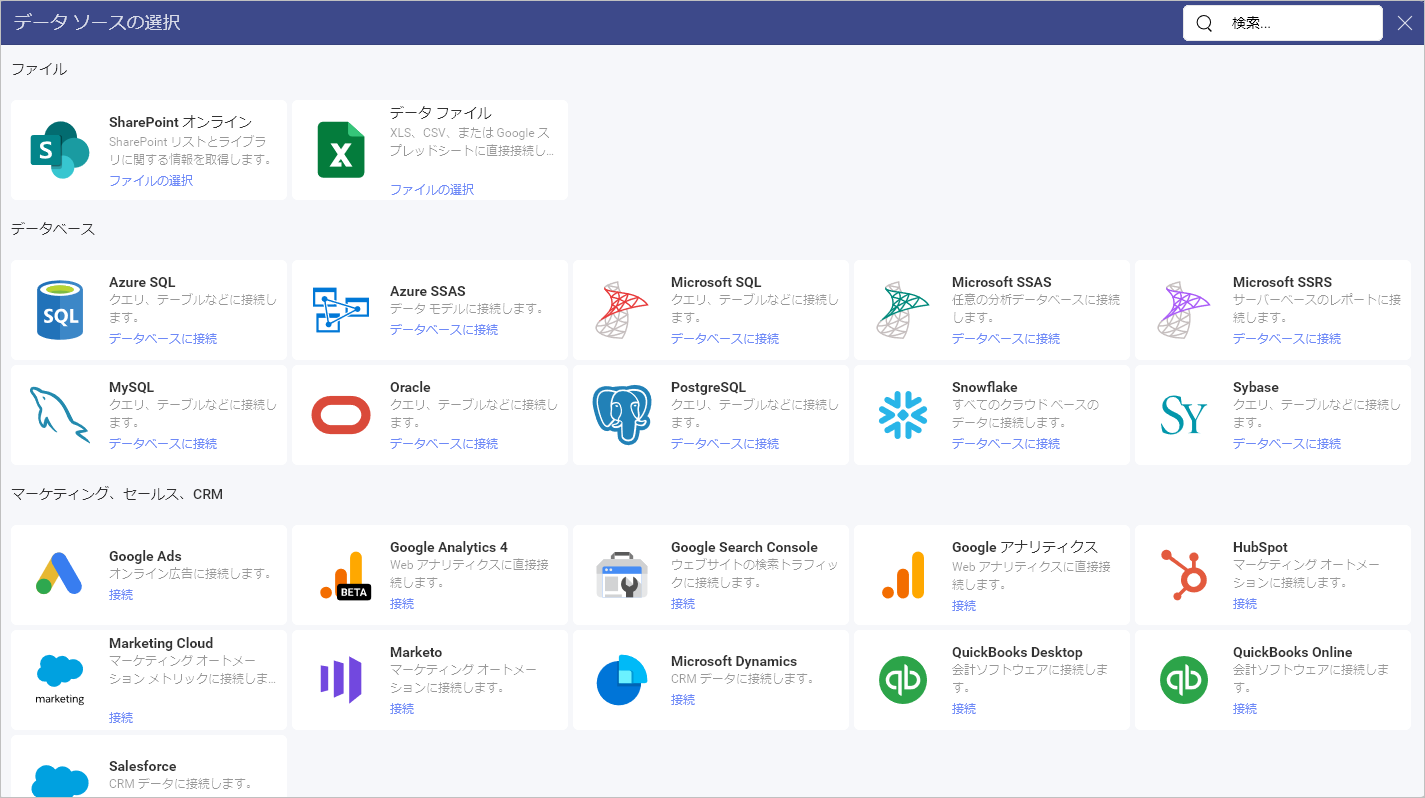1425x798 pixels.
Task: Click the Salesforce cloud icon
Action: (x=60, y=780)
